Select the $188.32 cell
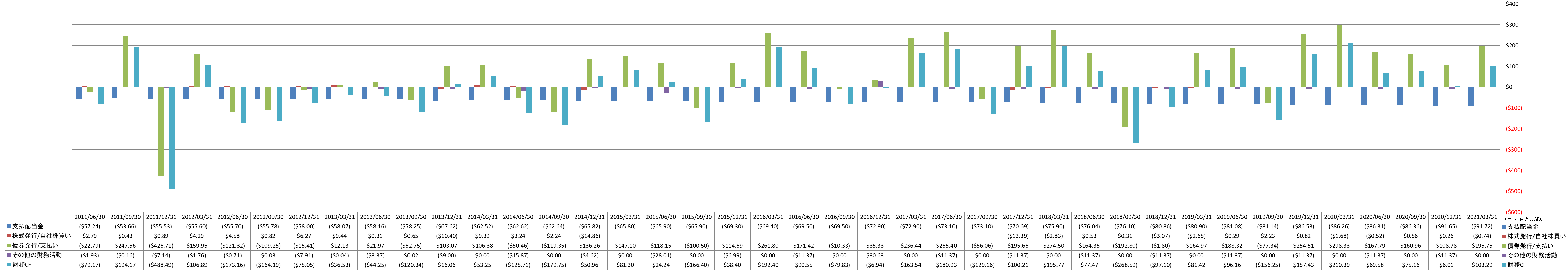The height and width of the screenshot is (270, 1568). pyautogui.click(x=1232, y=246)
